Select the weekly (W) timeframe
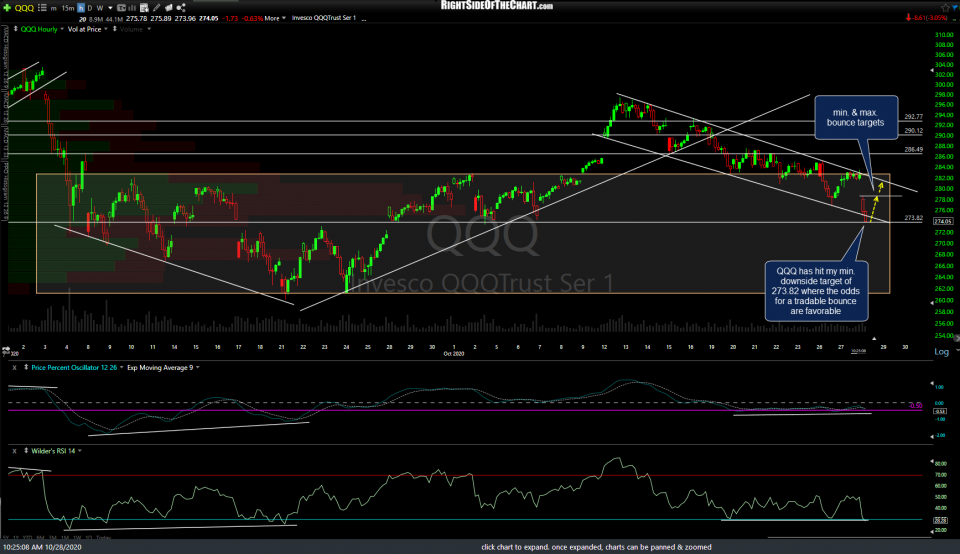This screenshot has height=554, width=960. (100, 9)
